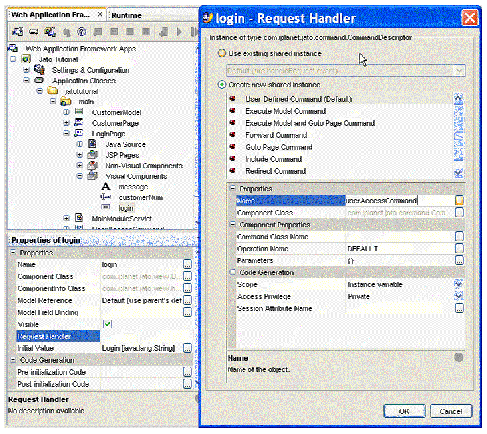Choose Redirect Command in list
487x434 pixels.
(x=275, y=171)
